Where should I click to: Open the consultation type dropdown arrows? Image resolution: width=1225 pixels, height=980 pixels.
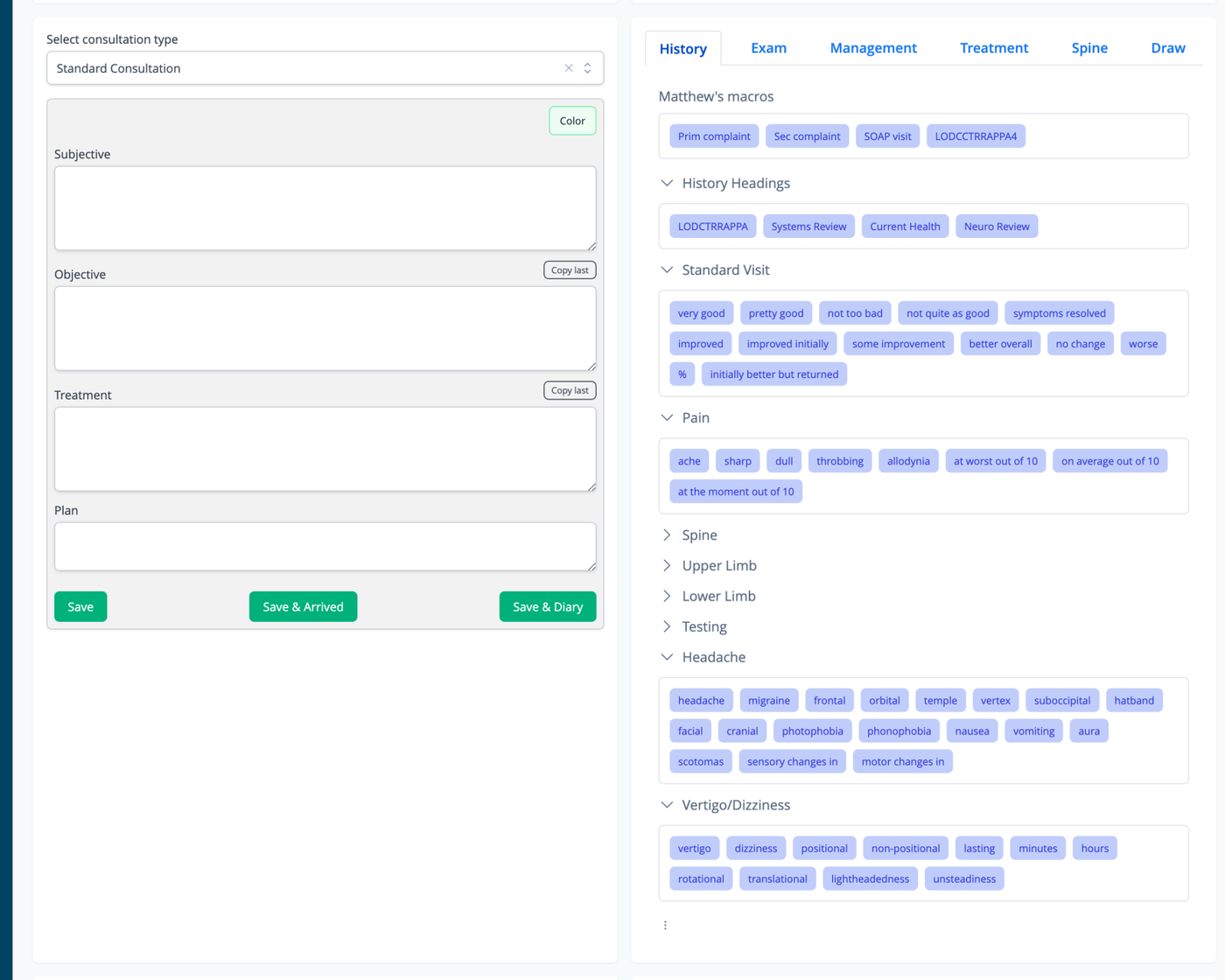click(588, 68)
